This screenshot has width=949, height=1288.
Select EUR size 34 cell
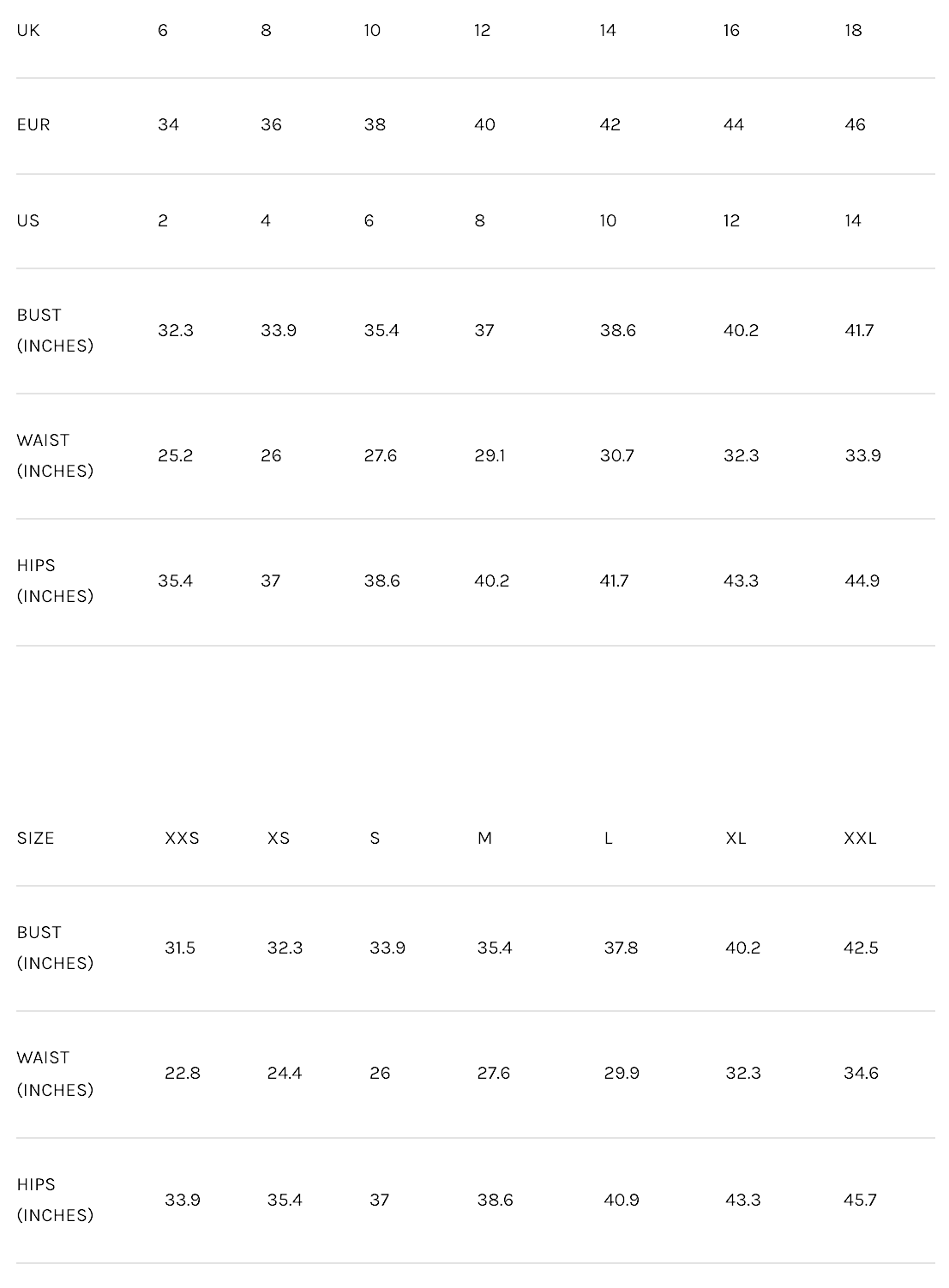pyautogui.click(x=168, y=125)
